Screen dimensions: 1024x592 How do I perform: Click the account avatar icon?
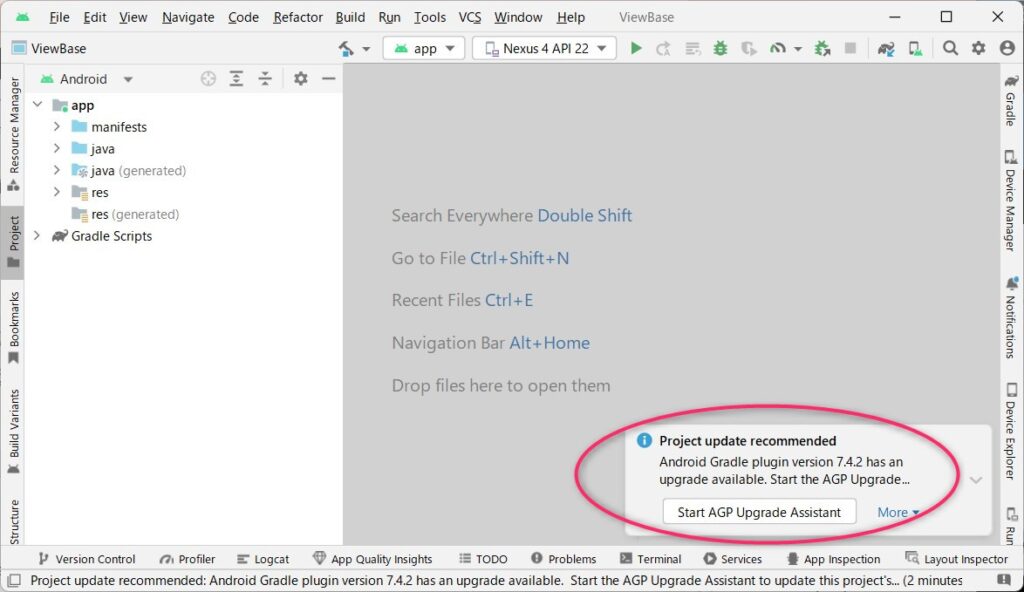click(x=1008, y=48)
